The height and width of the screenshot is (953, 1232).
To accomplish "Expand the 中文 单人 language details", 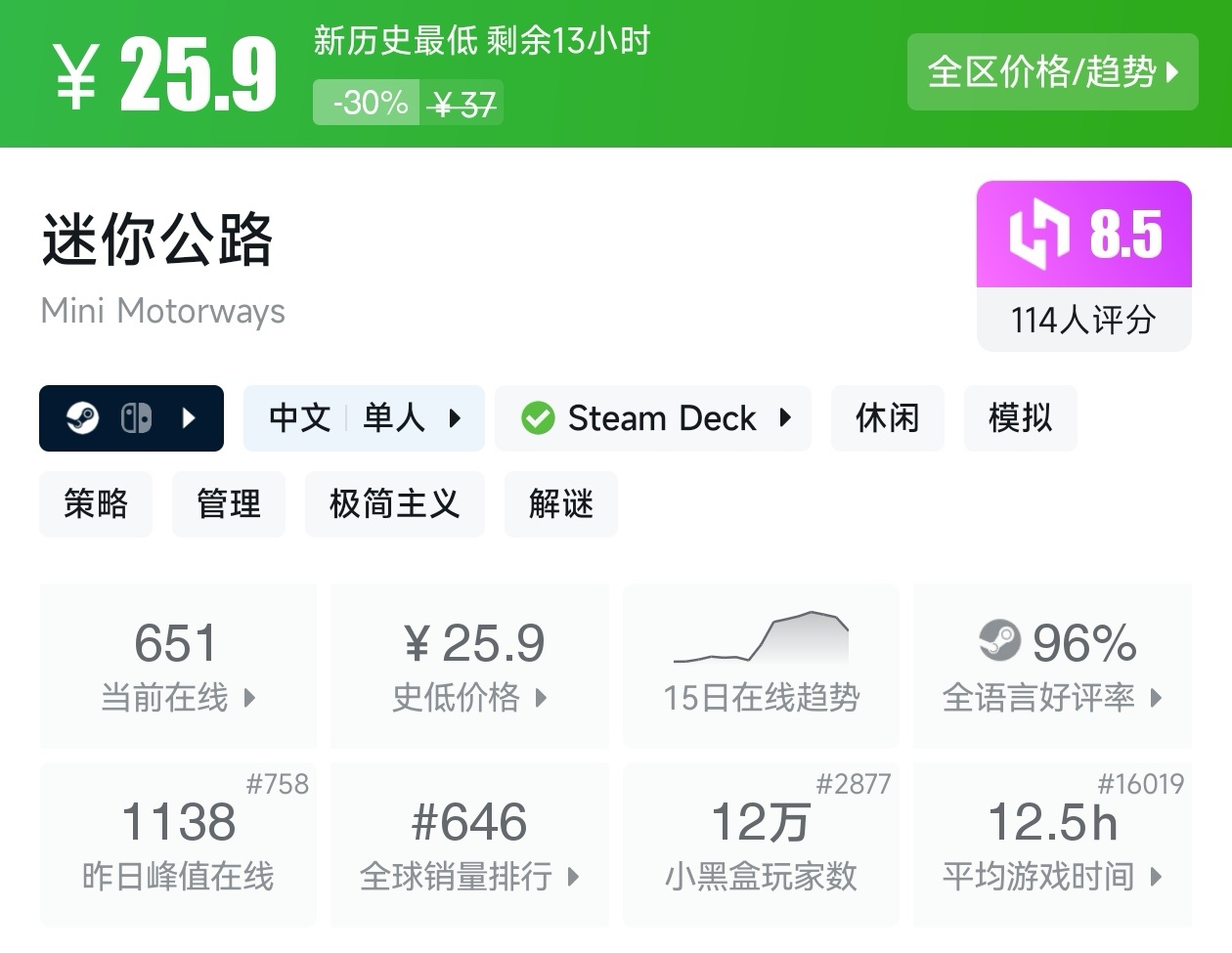I will [364, 418].
